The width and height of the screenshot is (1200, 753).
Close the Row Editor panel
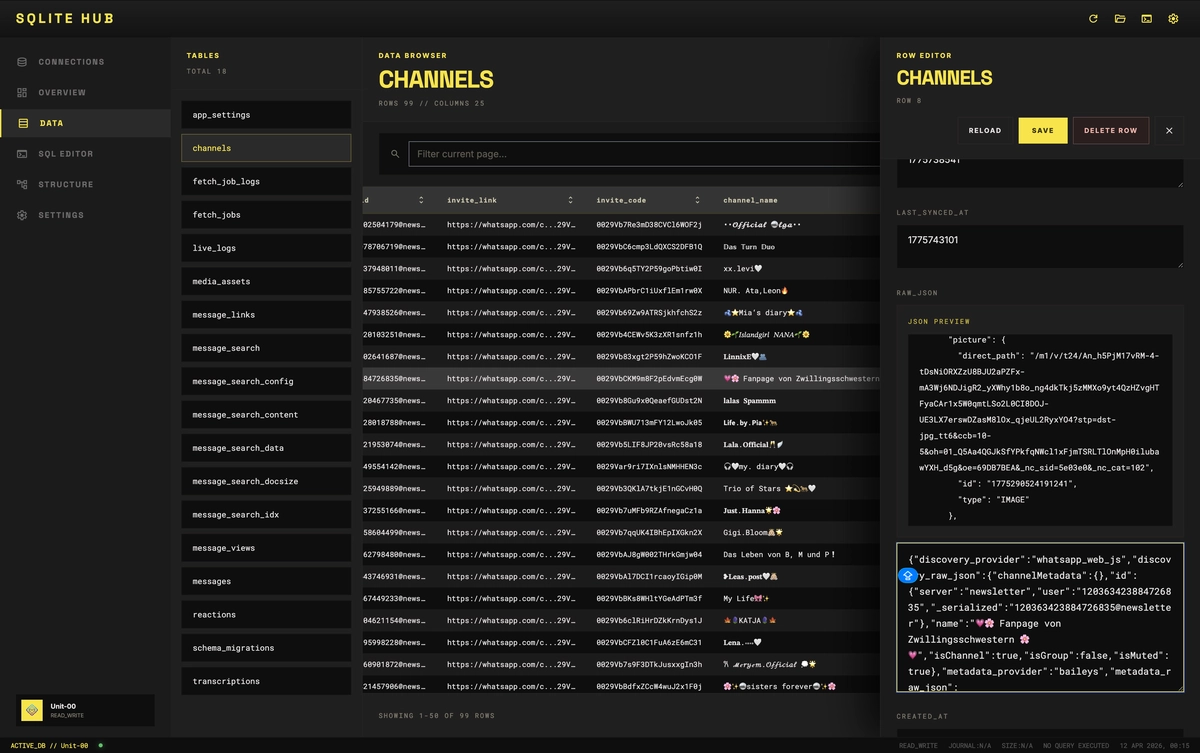[x=1169, y=131]
